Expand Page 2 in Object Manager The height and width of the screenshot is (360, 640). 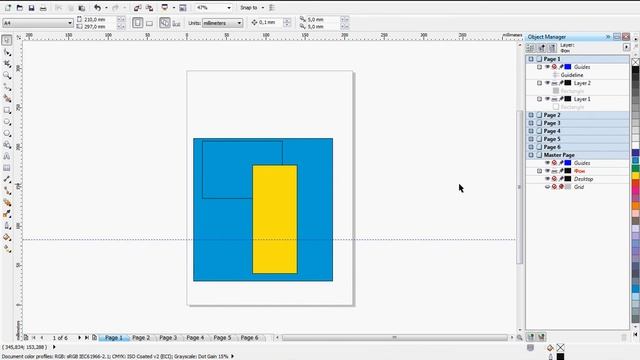(x=531, y=115)
